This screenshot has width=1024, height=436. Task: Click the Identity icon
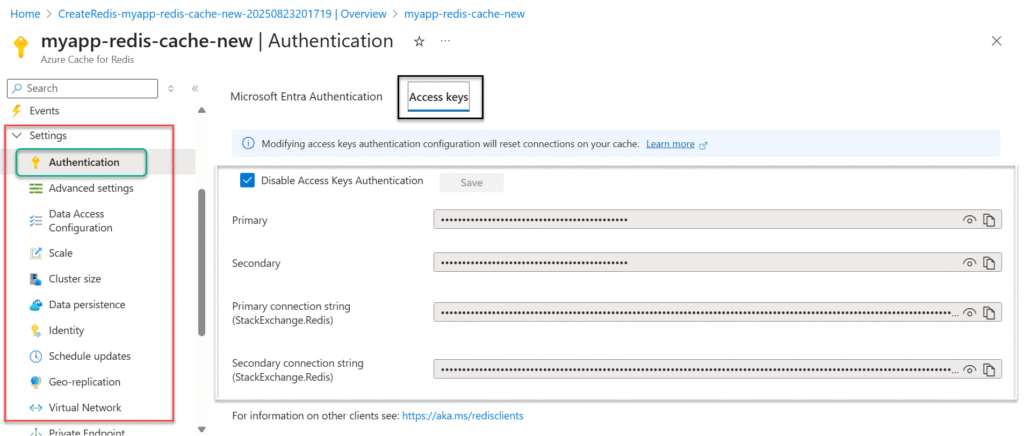coord(36,331)
